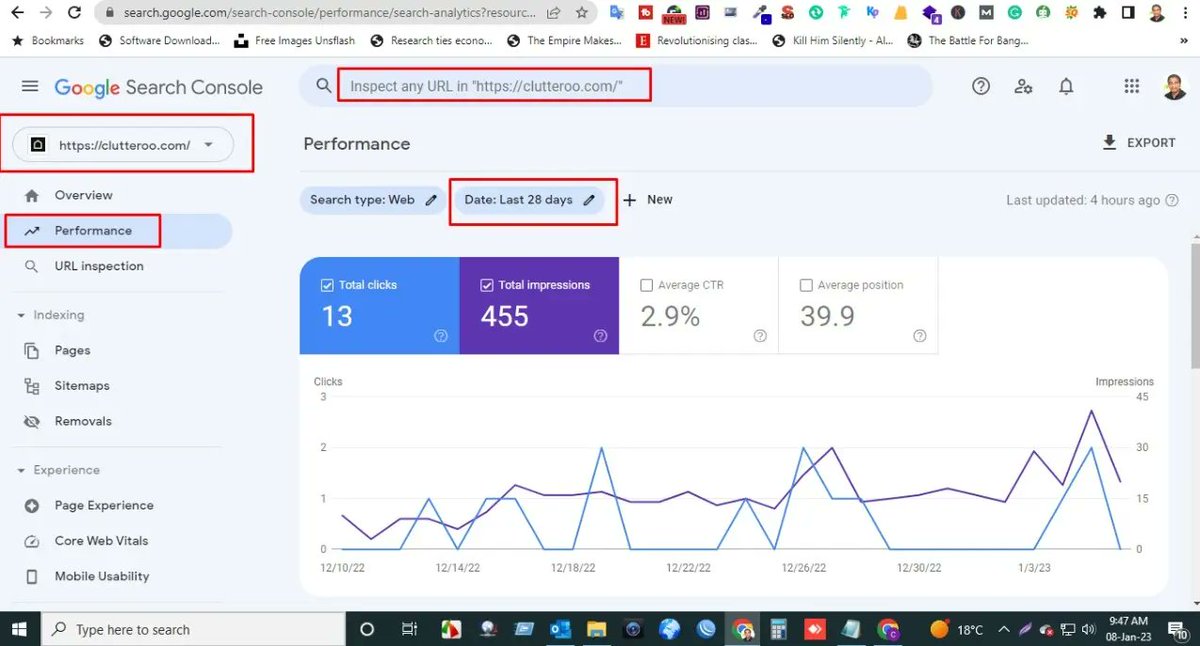The width and height of the screenshot is (1200, 646).
Task: Open the Pages indexing report
Action: 72,350
